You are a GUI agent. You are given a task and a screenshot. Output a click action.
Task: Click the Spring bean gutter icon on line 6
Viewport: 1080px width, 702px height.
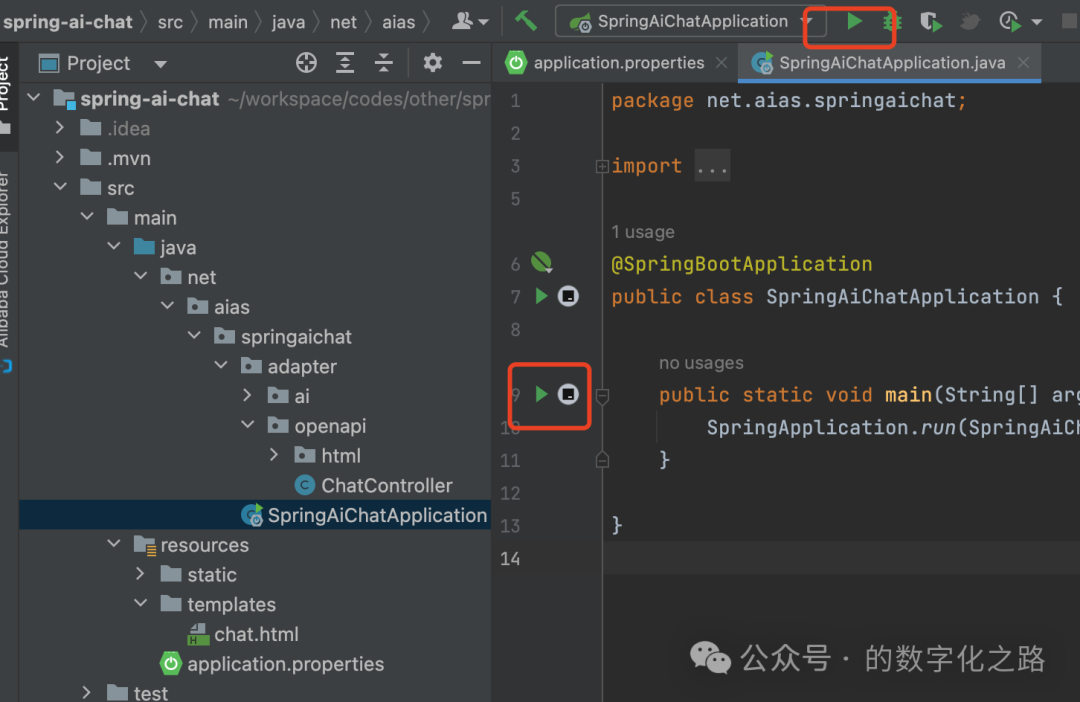point(542,262)
